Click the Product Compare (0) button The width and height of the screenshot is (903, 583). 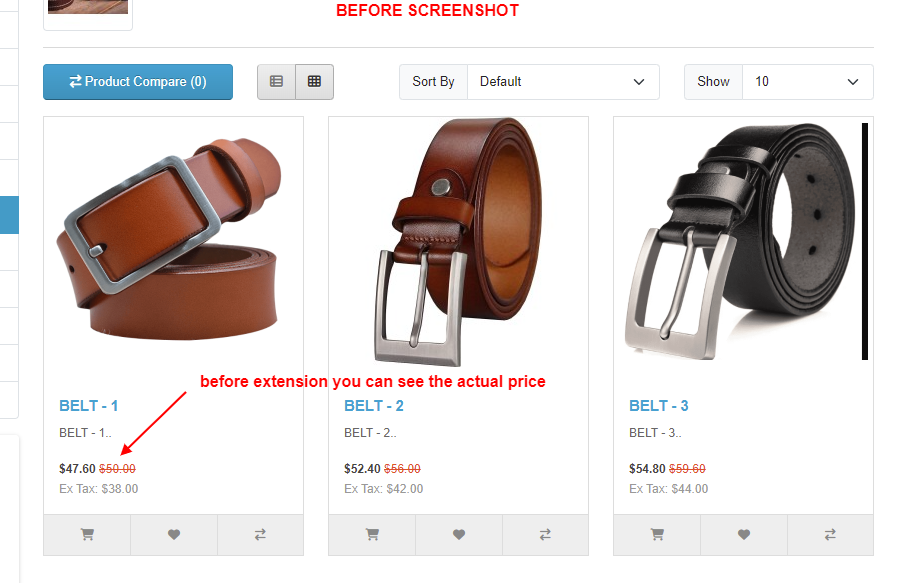(x=138, y=82)
